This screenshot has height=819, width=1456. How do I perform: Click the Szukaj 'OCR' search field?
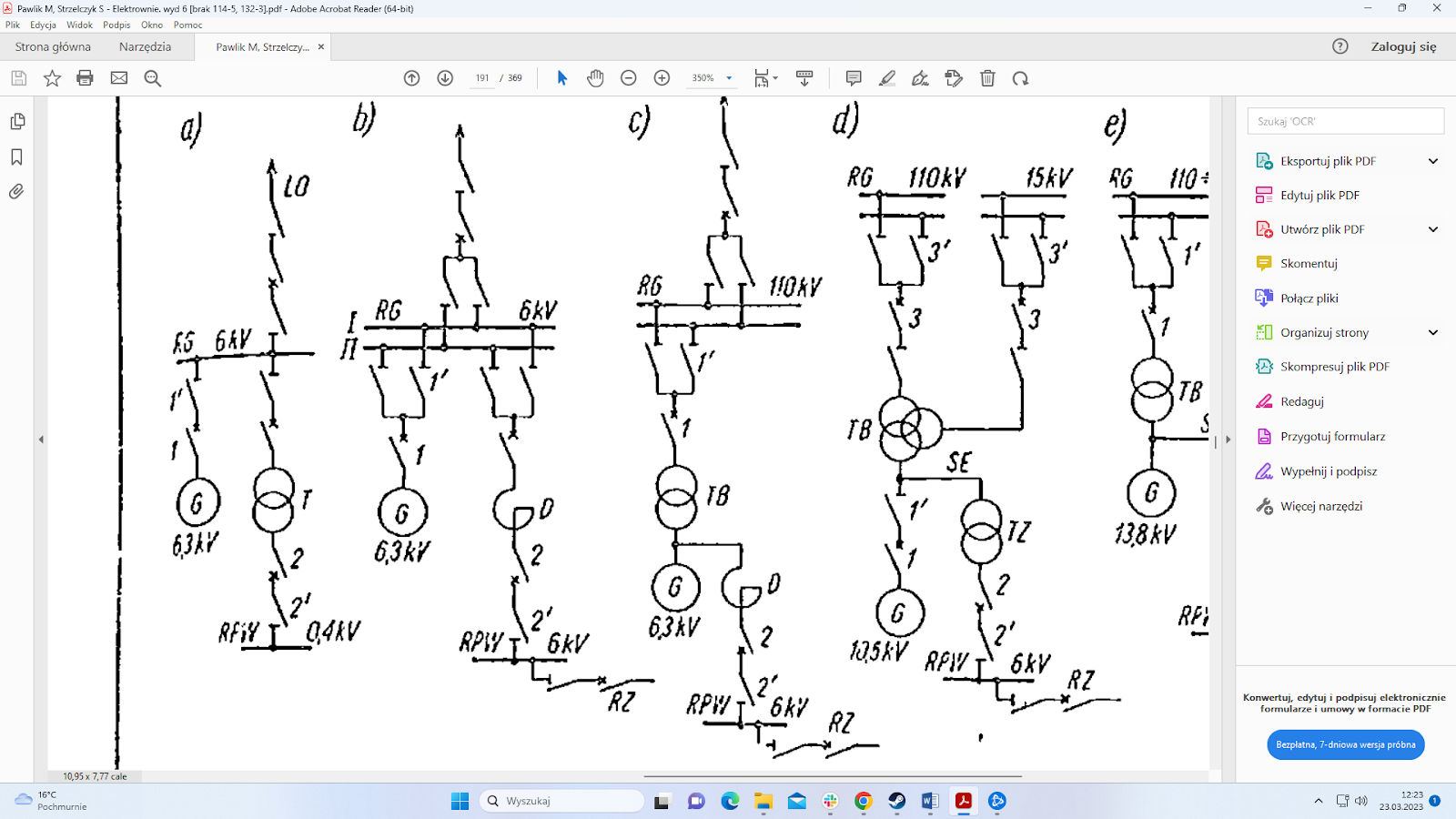tap(1345, 121)
